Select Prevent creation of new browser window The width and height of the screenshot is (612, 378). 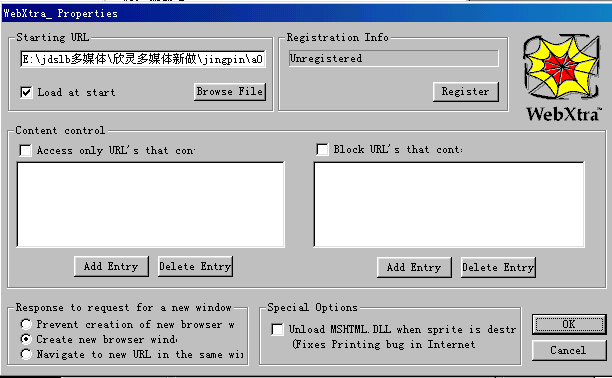pyautogui.click(x=26, y=324)
